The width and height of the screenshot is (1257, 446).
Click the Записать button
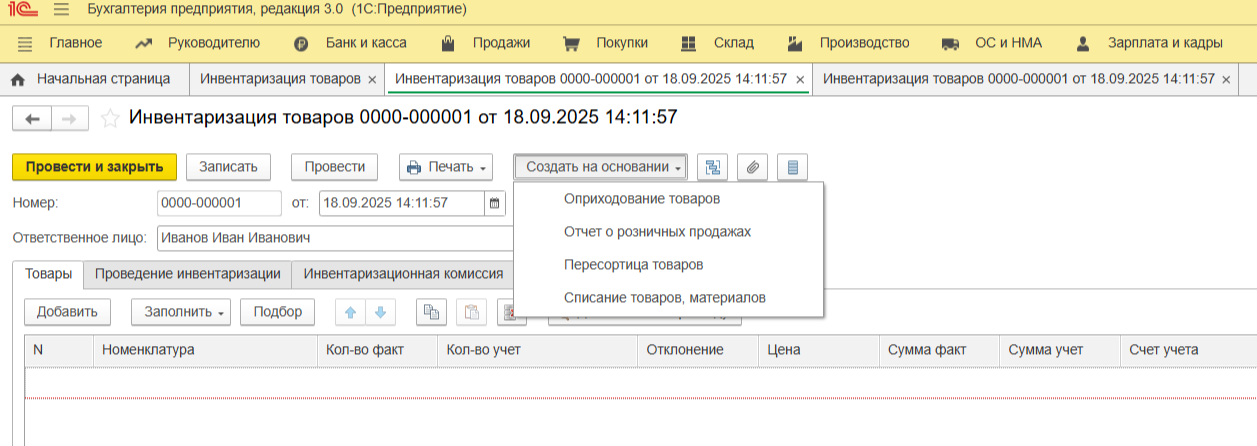[x=229, y=167]
